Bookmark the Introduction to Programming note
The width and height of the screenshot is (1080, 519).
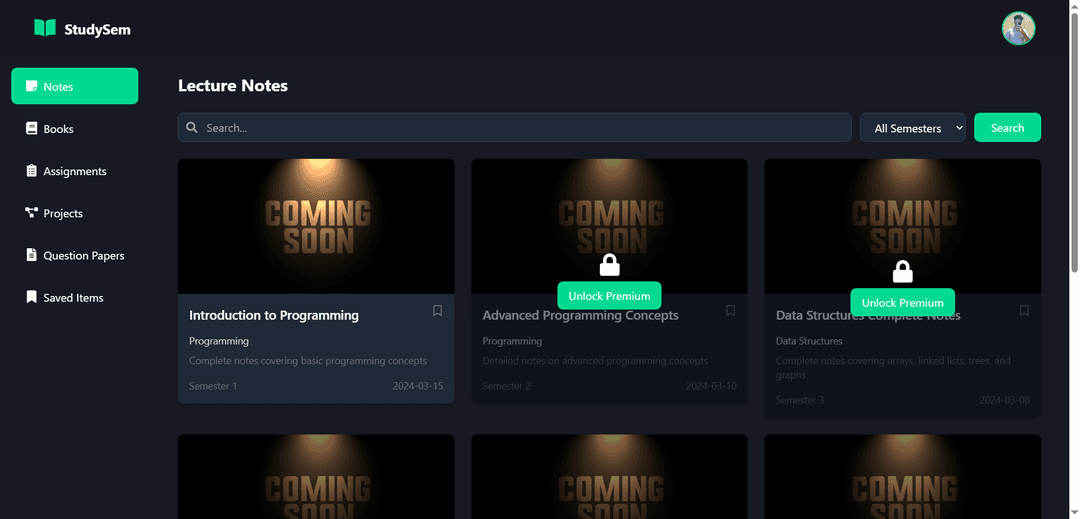(x=437, y=311)
